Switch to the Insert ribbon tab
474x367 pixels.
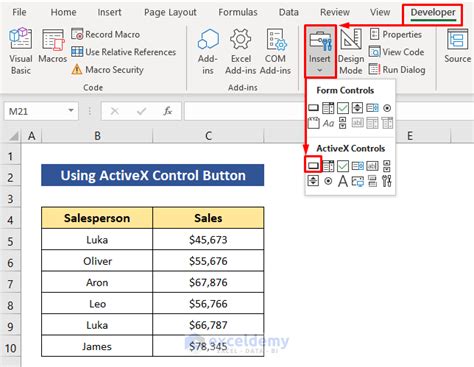109,12
